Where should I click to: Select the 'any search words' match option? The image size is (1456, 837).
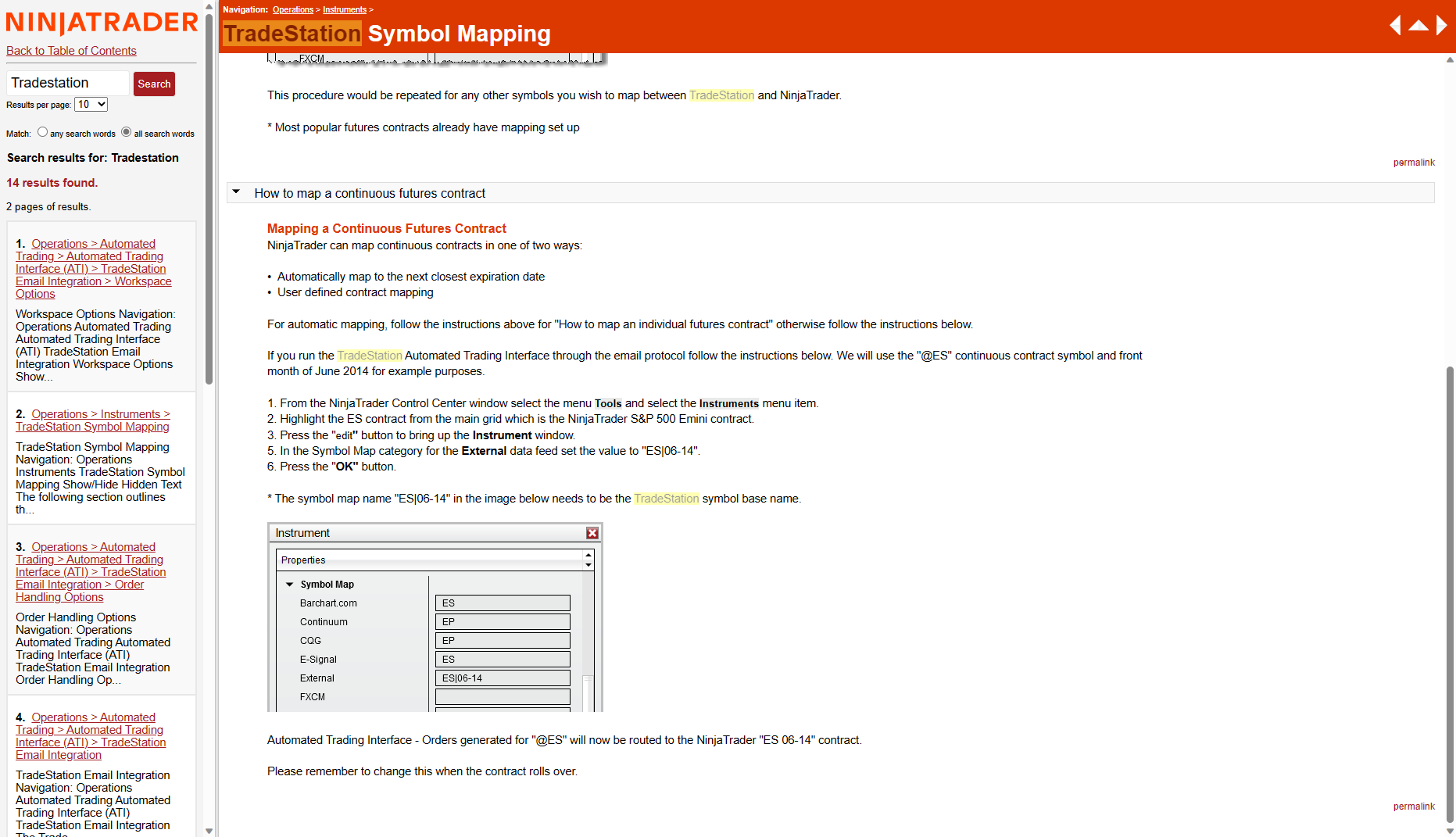[x=43, y=132]
